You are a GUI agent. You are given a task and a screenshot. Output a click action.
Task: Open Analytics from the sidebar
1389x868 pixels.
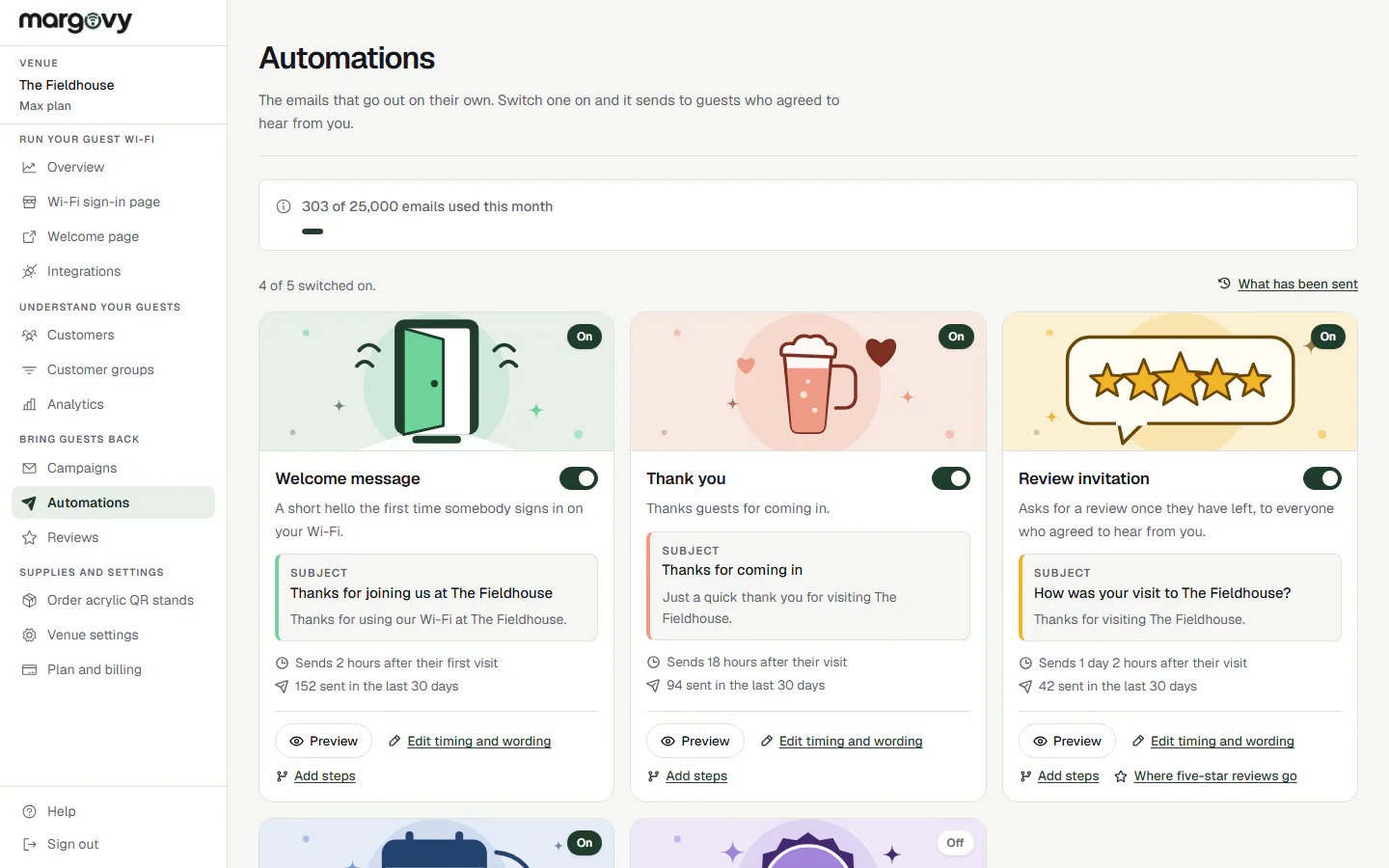tap(113, 404)
